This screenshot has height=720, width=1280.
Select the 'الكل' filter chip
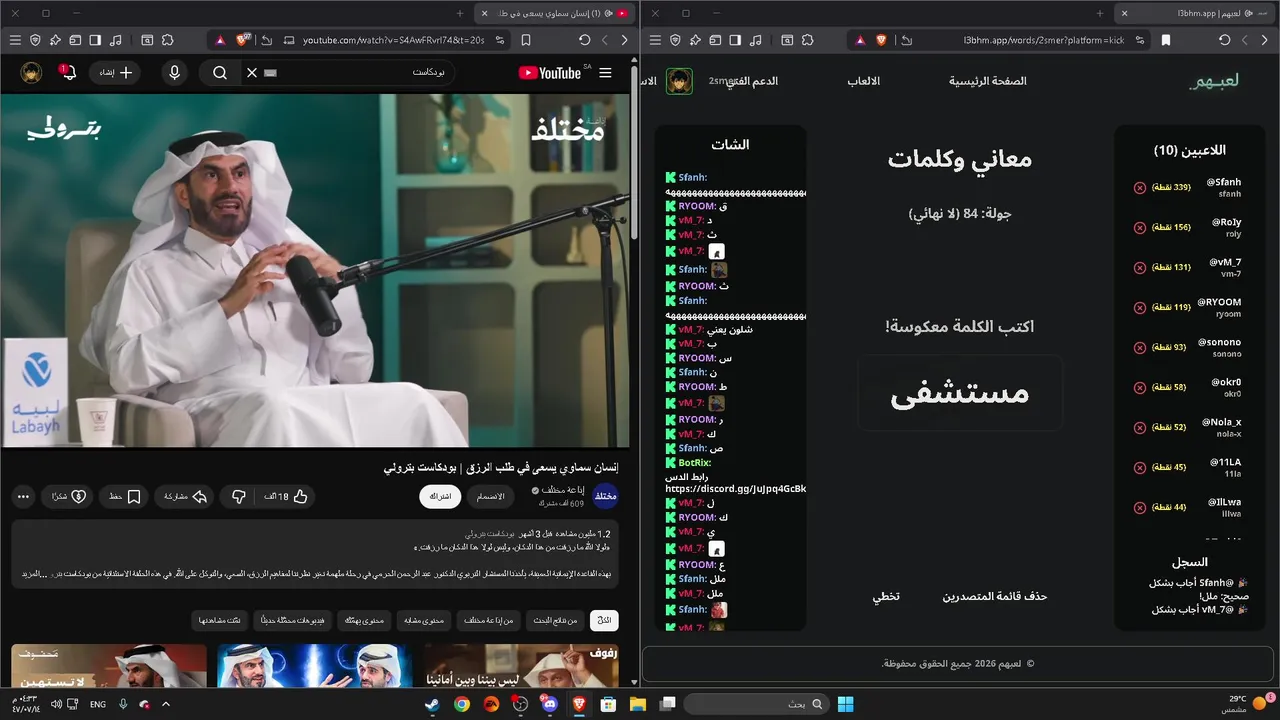[x=604, y=621]
